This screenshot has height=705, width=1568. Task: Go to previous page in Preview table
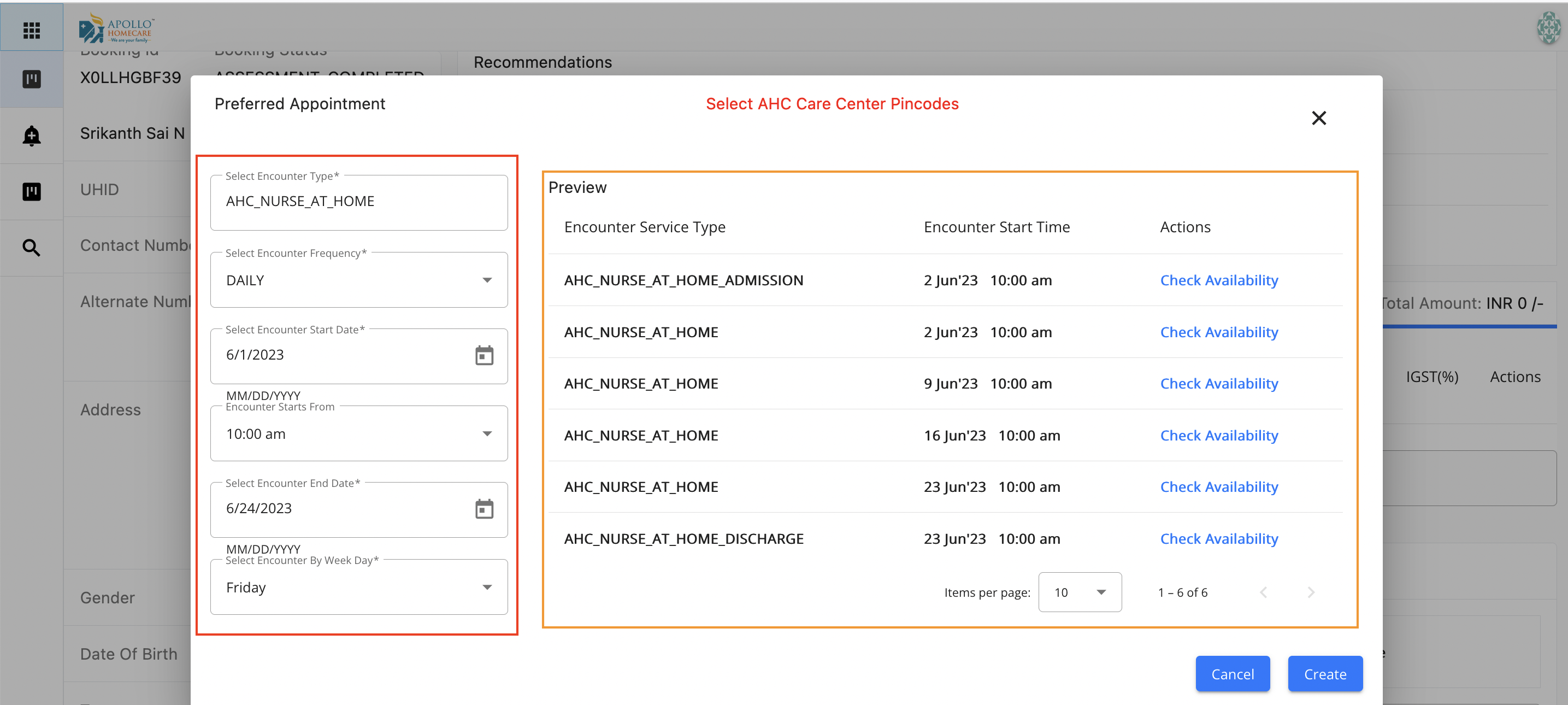(1264, 592)
